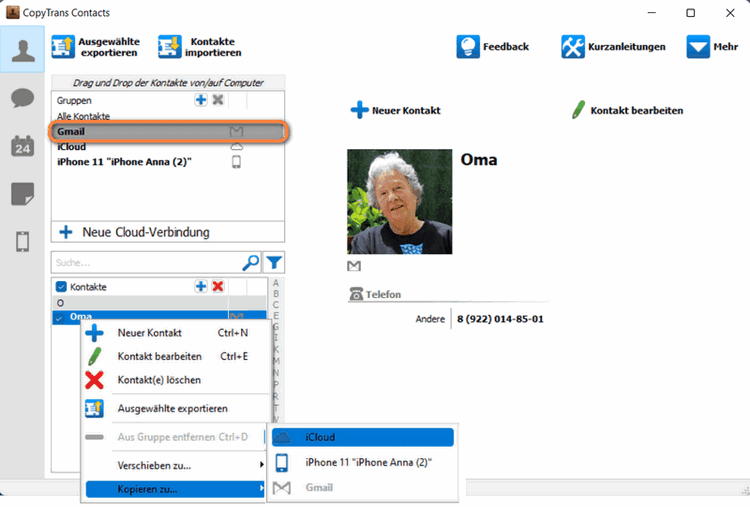Click the phone number 8 (922) 014-85-01

click(500, 319)
